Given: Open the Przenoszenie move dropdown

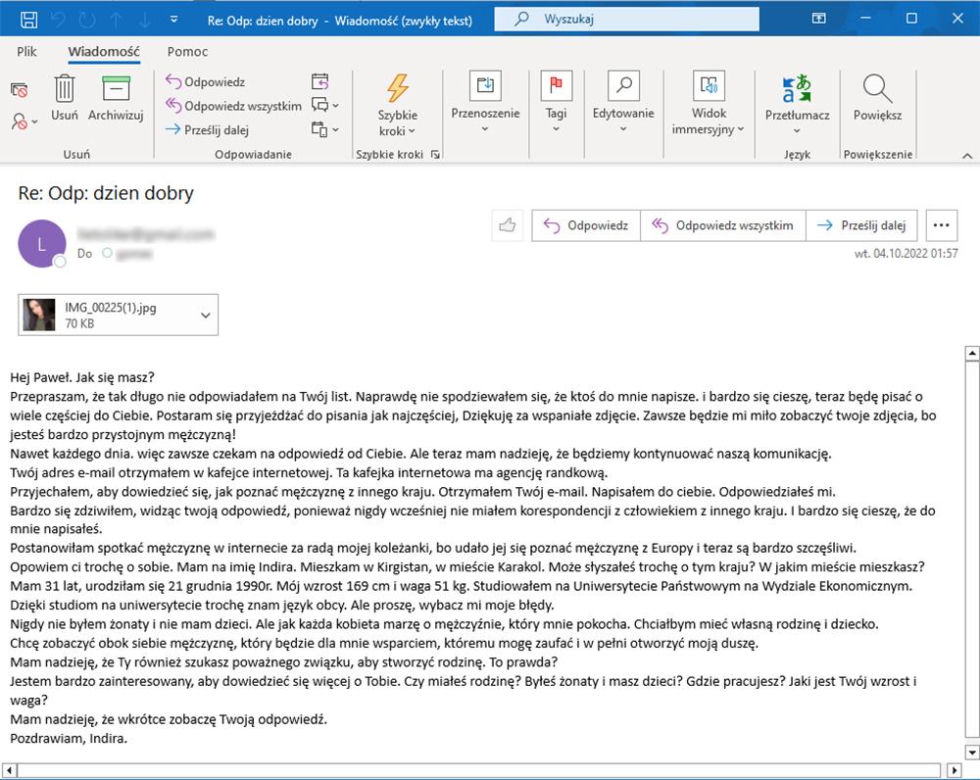Looking at the screenshot, I should pos(485,102).
